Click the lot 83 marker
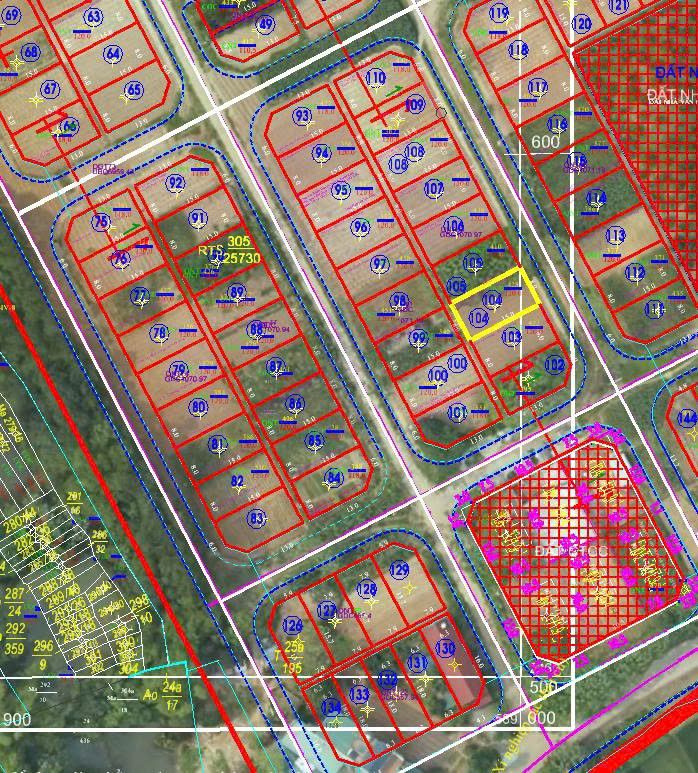 (257, 518)
